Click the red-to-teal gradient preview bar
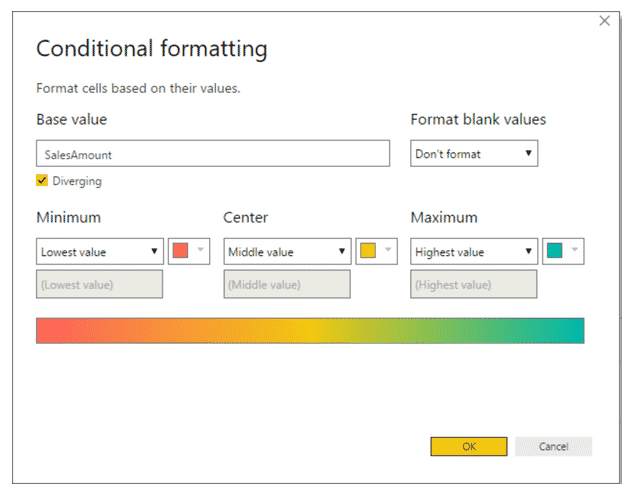 click(x=310, y=331)
